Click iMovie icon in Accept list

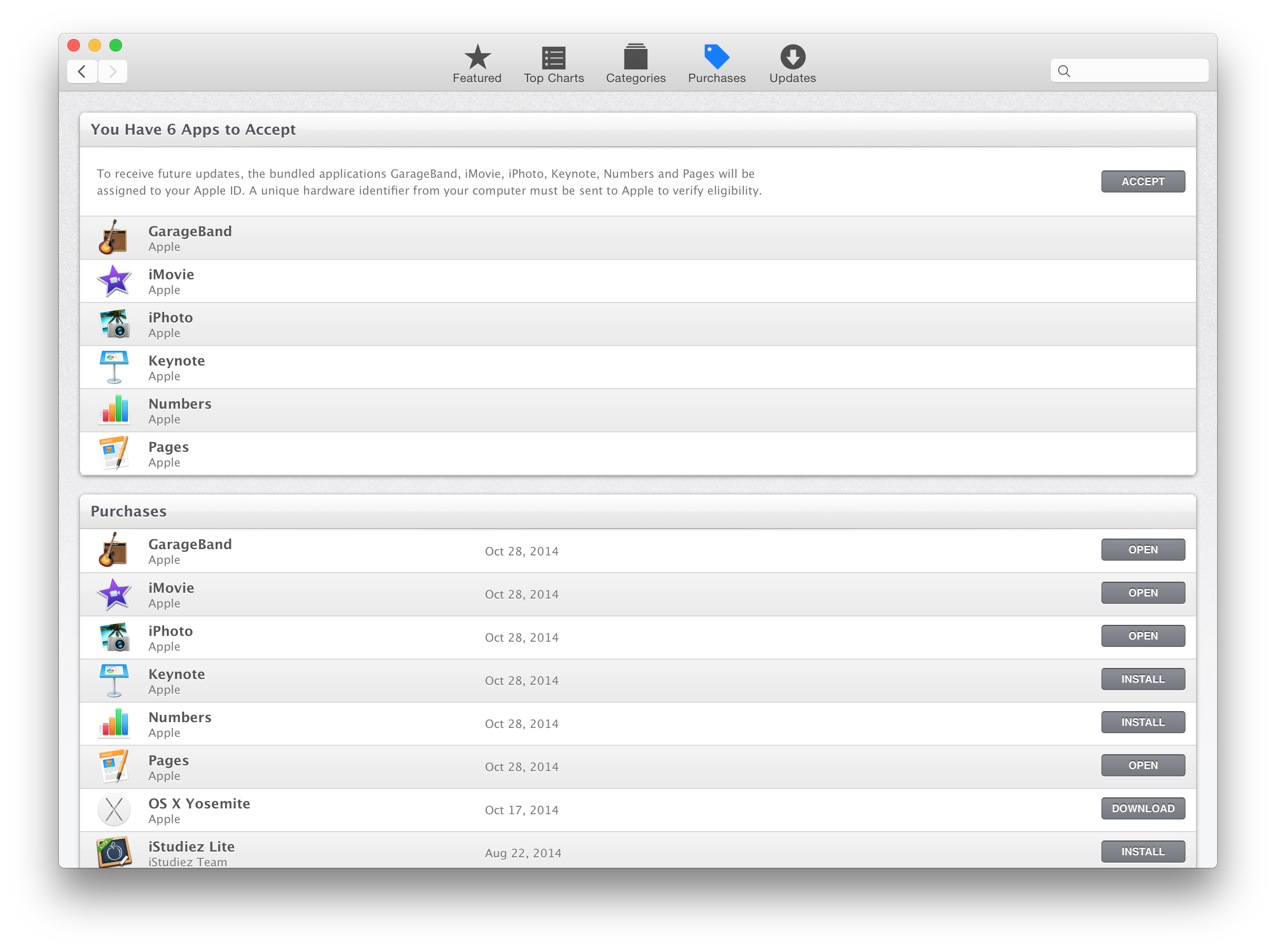pyautogui.click(x=114, y=281)
